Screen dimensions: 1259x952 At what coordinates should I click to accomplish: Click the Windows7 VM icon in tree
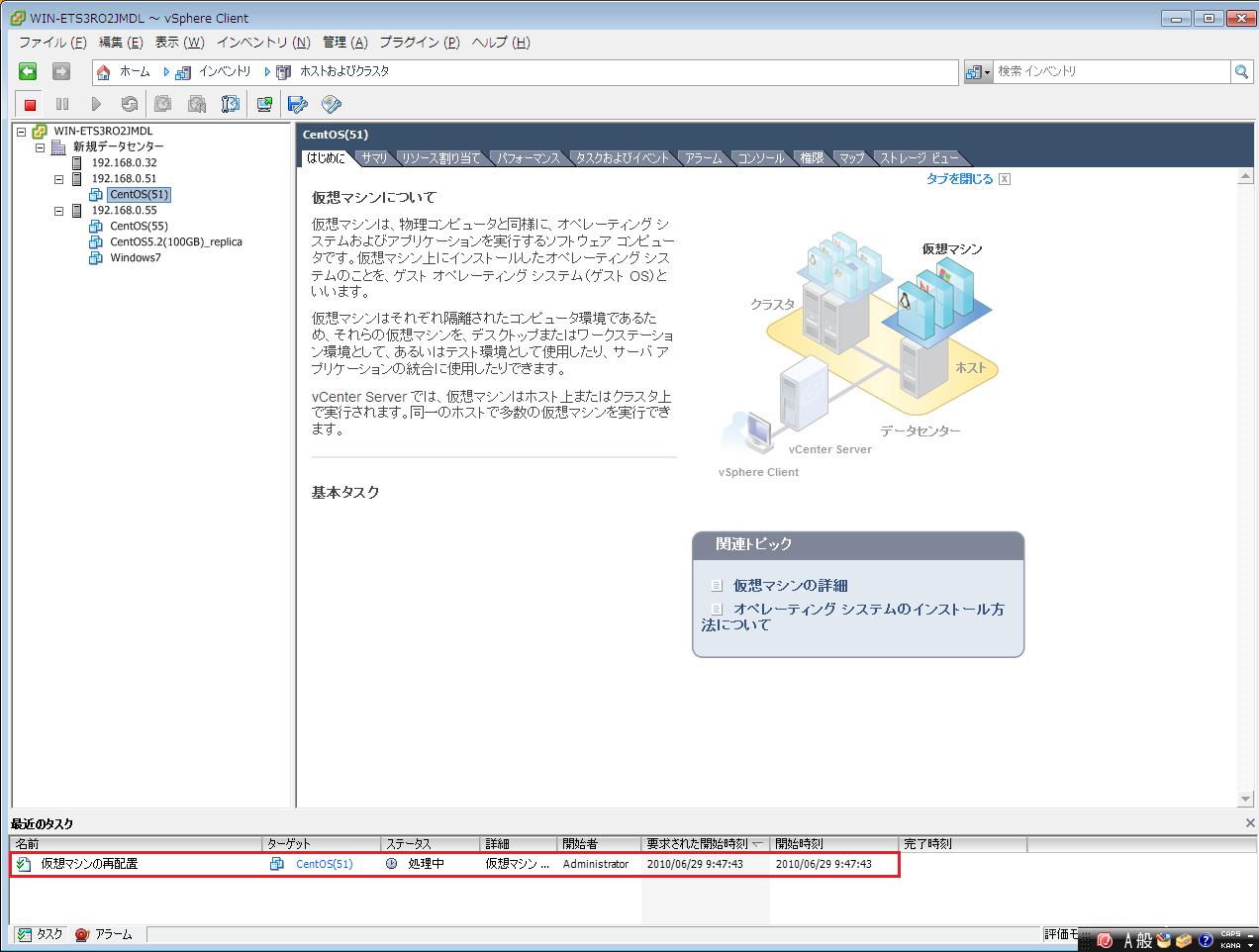(x=96, y=257)
